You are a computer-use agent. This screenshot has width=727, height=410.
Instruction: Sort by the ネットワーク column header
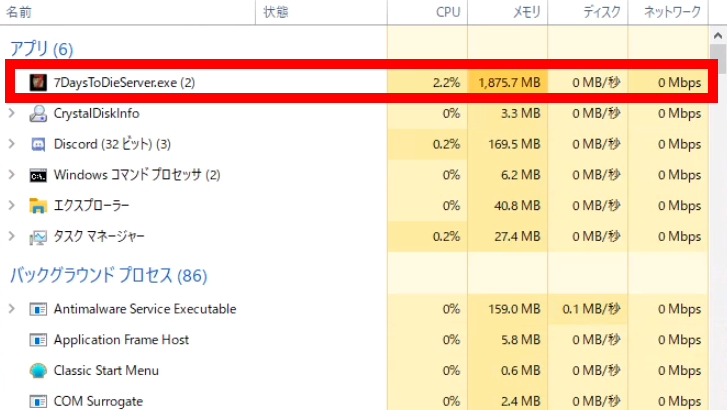click(672, 12)
